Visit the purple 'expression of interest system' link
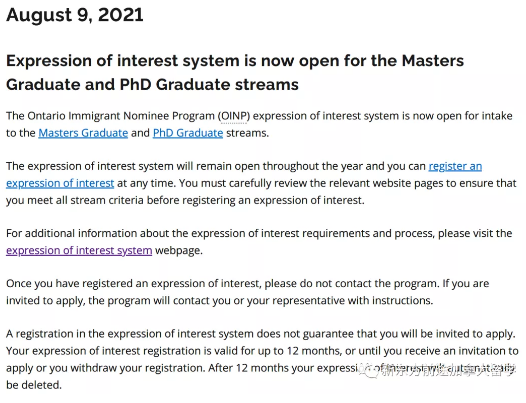This screenshot has height=403, width=526. (79, 250)
